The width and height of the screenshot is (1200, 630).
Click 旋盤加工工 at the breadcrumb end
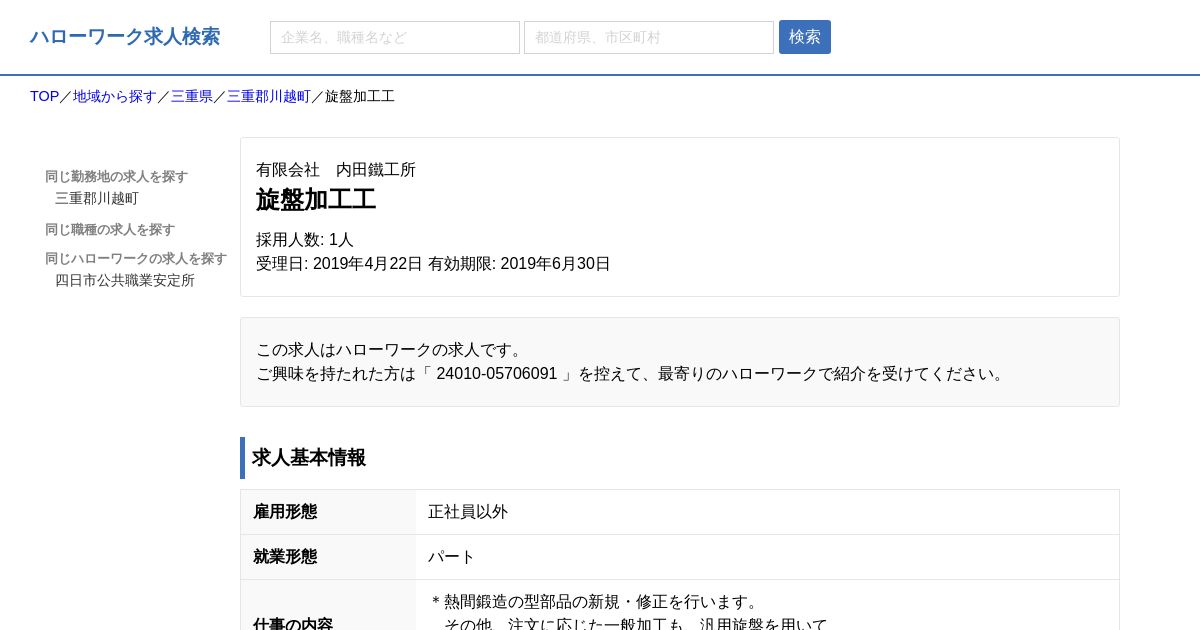pos(360,96)
